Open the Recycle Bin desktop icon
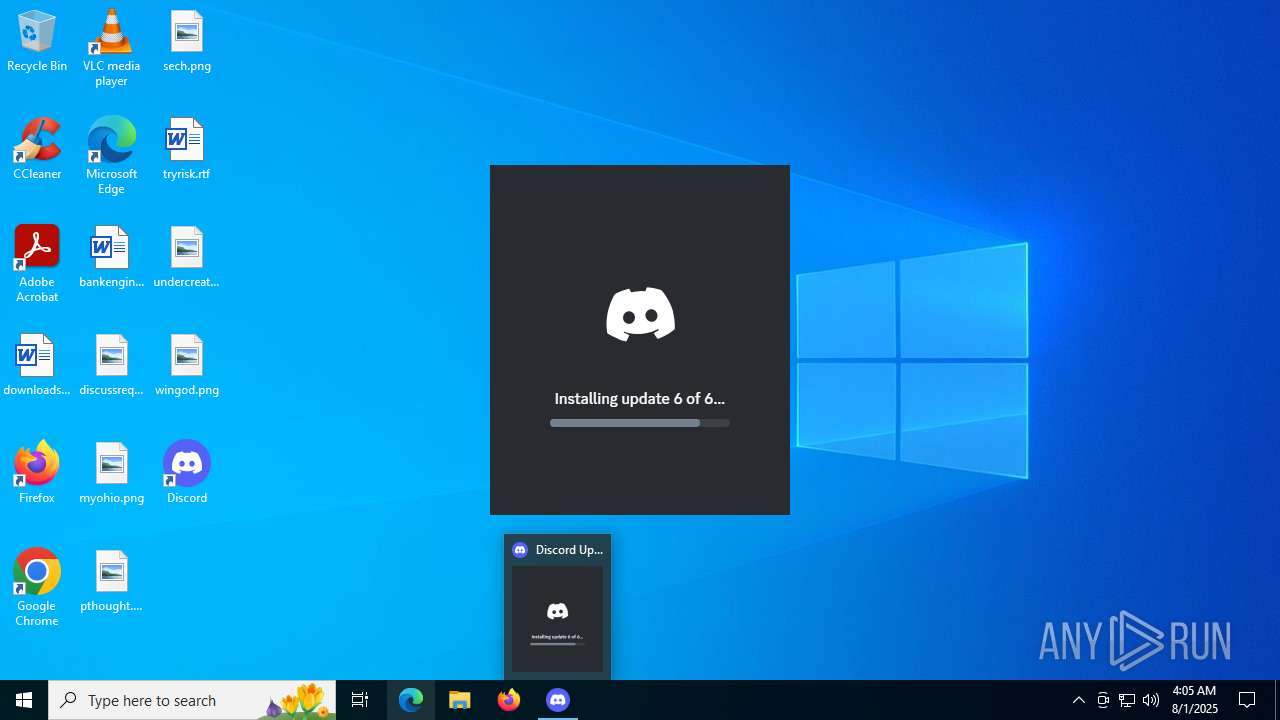 [37, 41]
